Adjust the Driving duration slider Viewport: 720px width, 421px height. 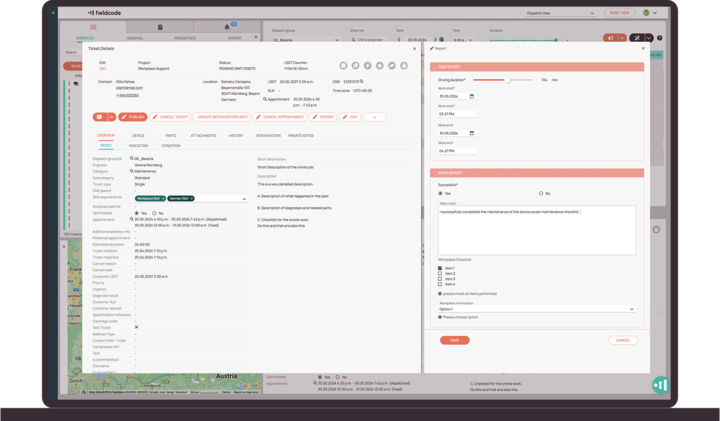(x=508, y=80)
